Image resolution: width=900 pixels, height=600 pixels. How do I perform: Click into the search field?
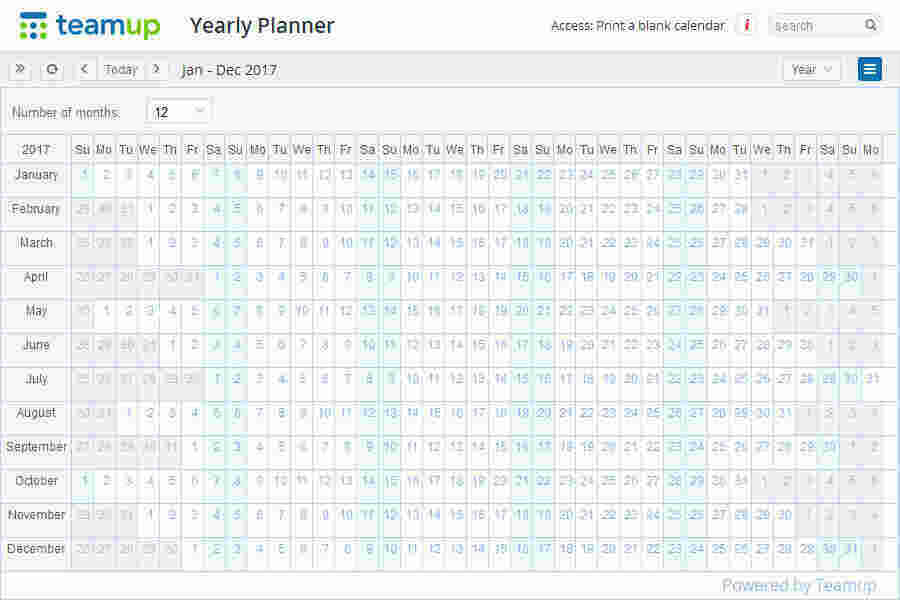pyautogui.click(x=815, y=26)
